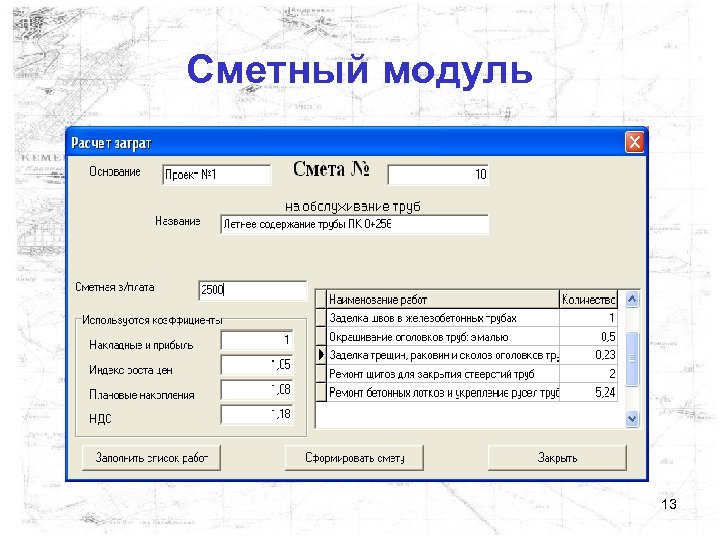Click scroll up arrow of works table
Screen dimensions: 720x540
point(632,299)
